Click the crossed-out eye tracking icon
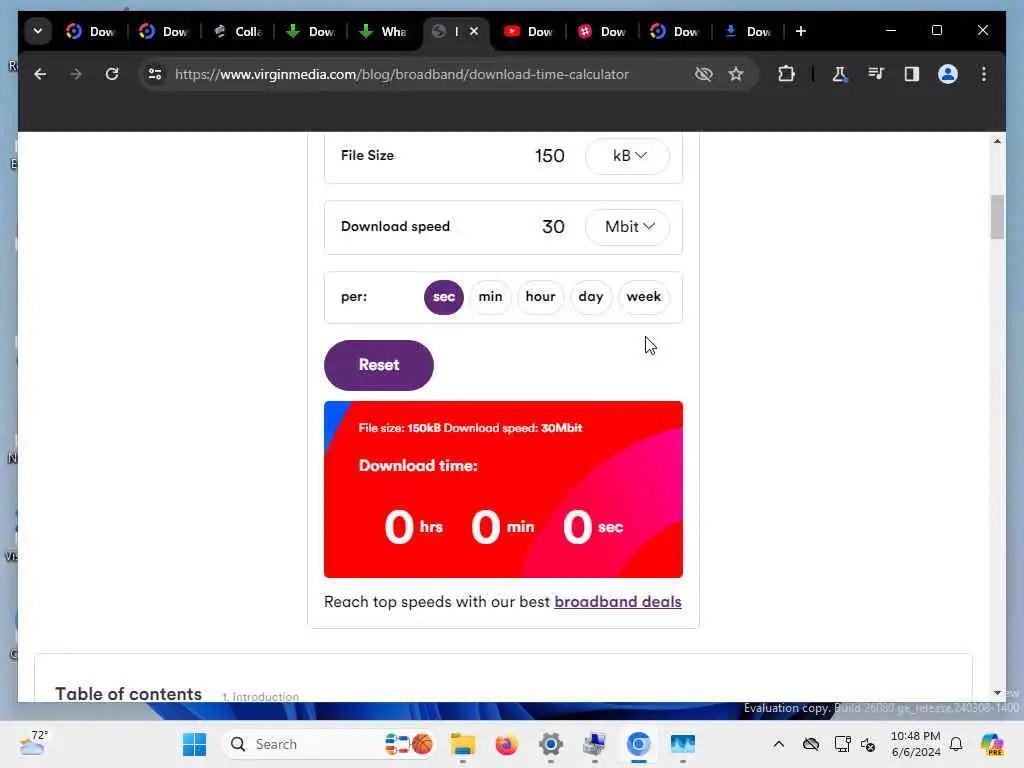The height and width of the screenshot is (768, 1024). coord(703,74)
